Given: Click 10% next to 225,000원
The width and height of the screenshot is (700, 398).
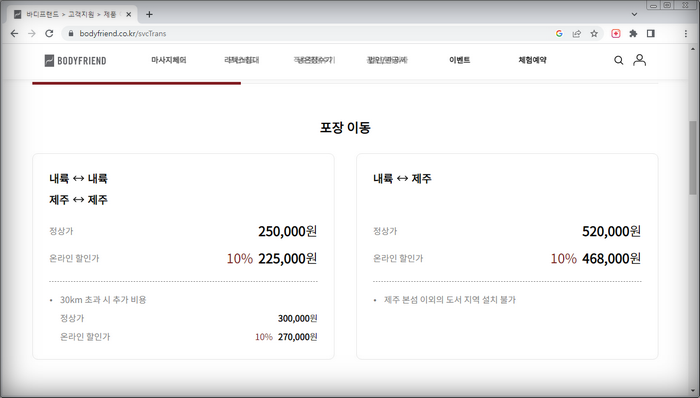Looking at the screenshot, I should point(240,258).
